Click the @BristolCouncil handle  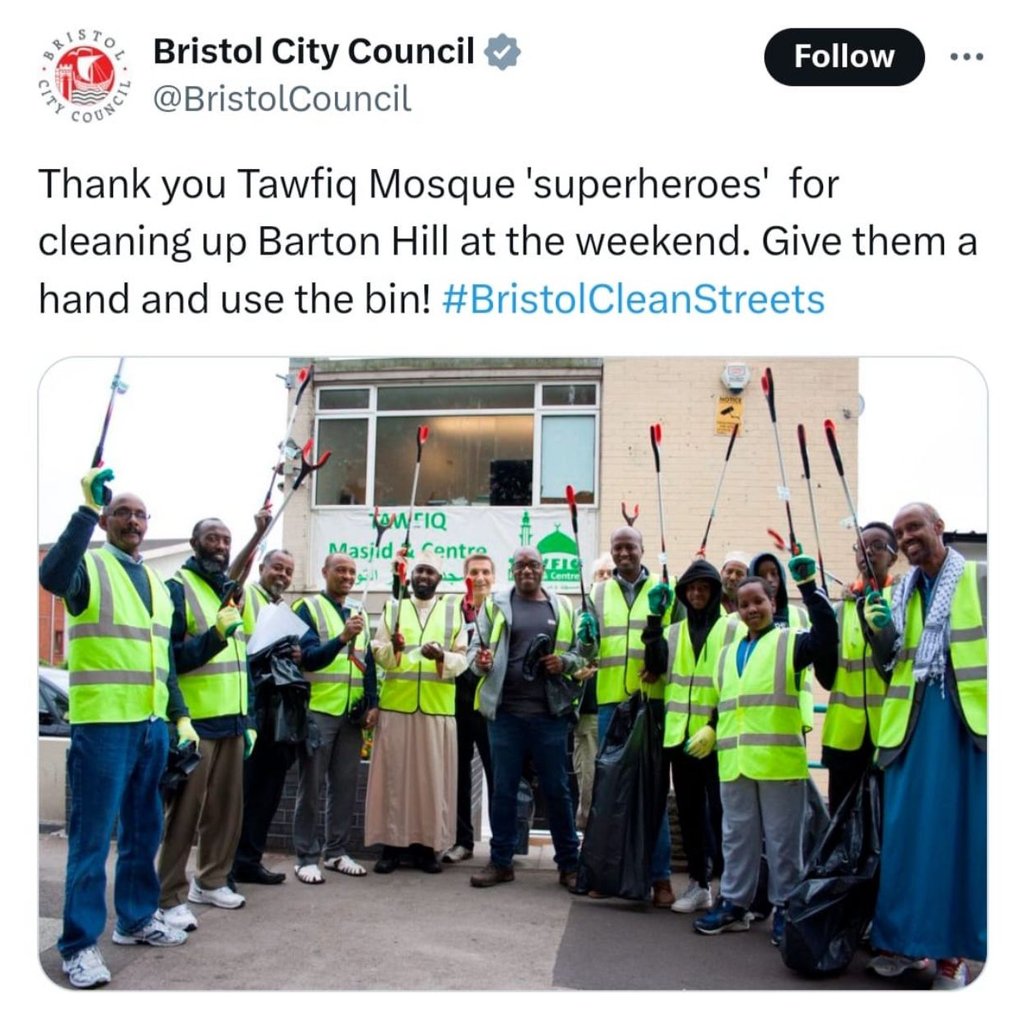tap(282, 99)
